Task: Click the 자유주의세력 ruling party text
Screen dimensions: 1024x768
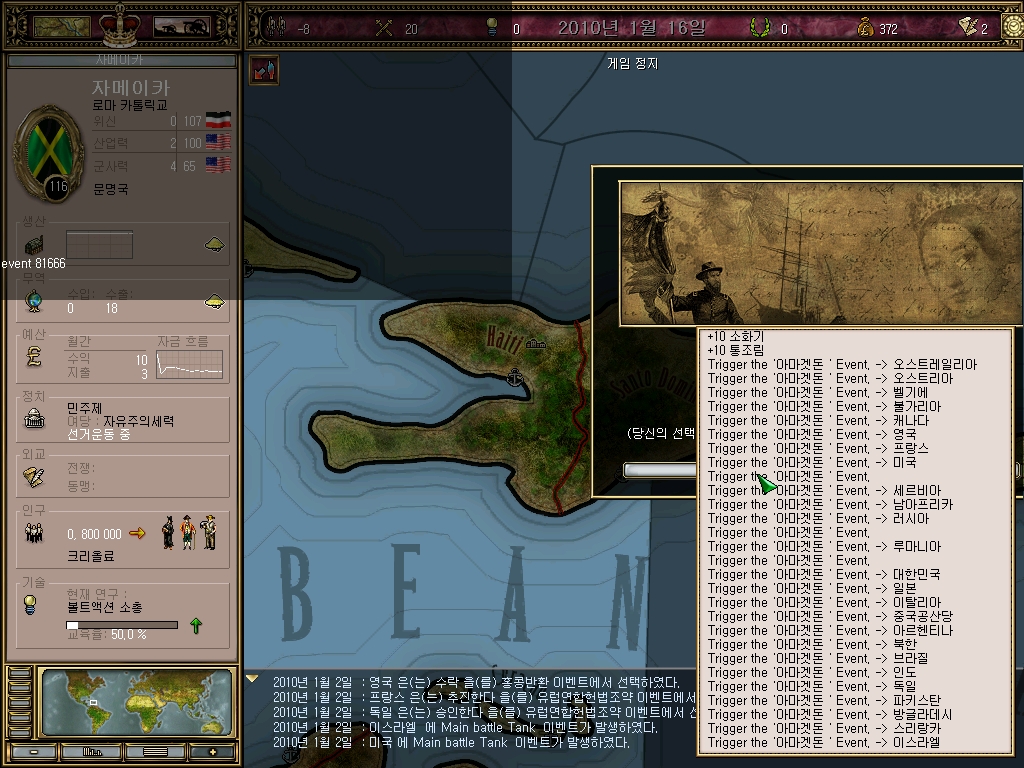Action: pos(138,421)
